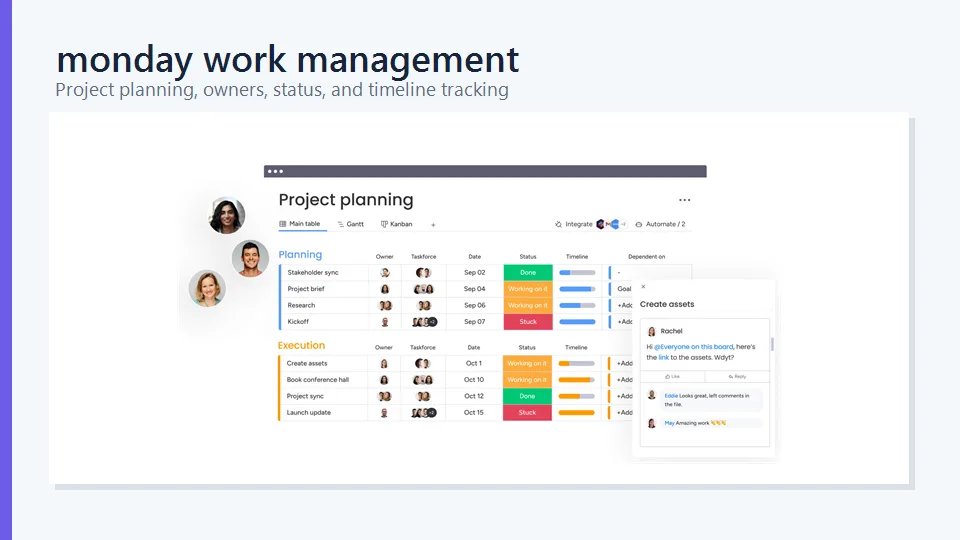This screenshot has height=540, width=960.
Task: Click Project sync owner avatars
Action: coord(384,397)
